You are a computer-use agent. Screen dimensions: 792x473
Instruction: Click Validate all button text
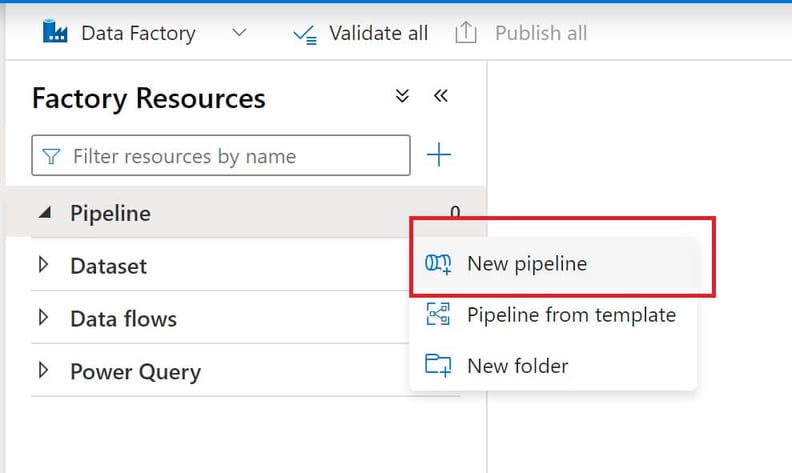[x=378, y=33]
